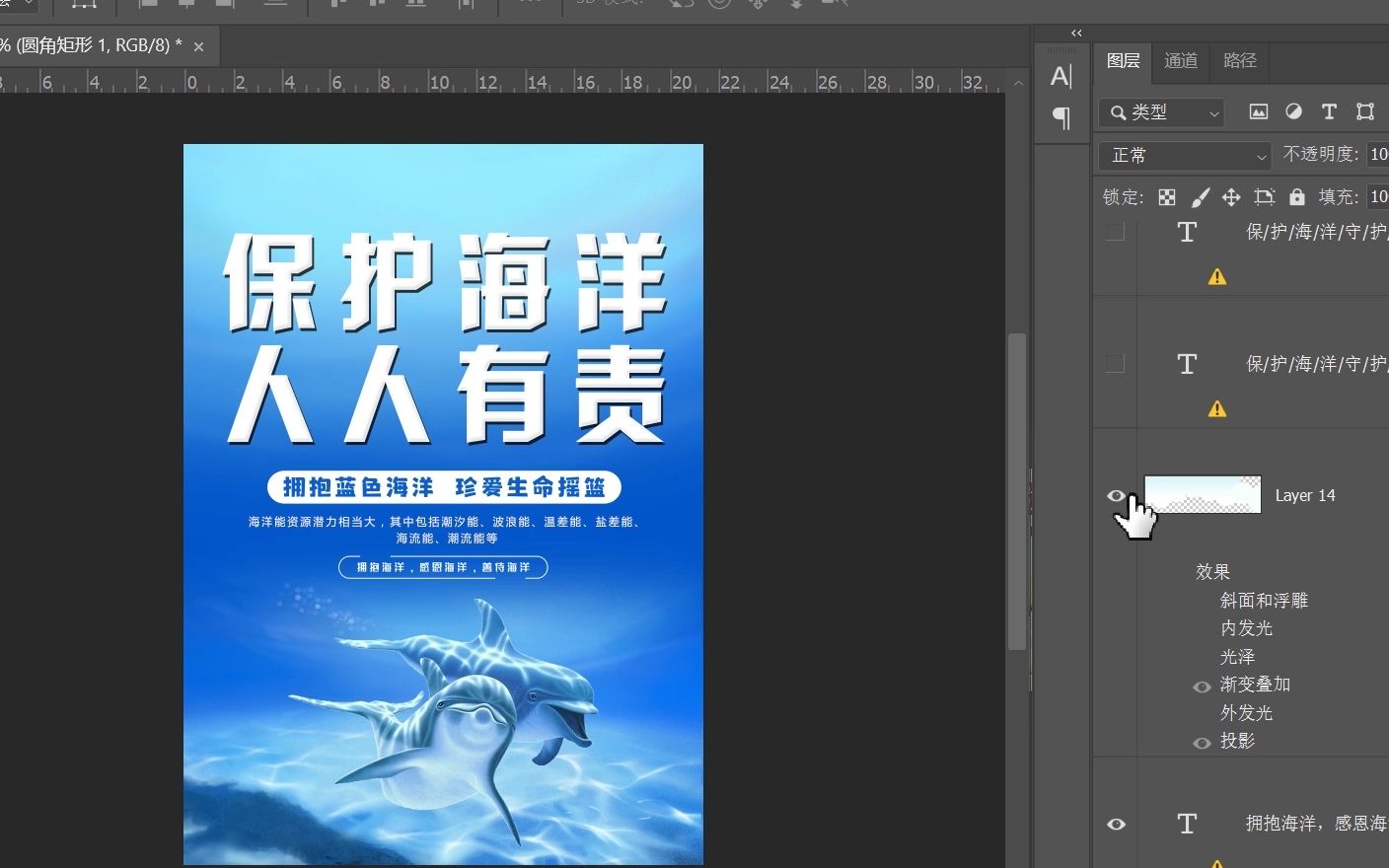Lock artboard auto-nesting icon
Screen dimensions: 1389x868
pyautogui.click(x=1265, y=197)
